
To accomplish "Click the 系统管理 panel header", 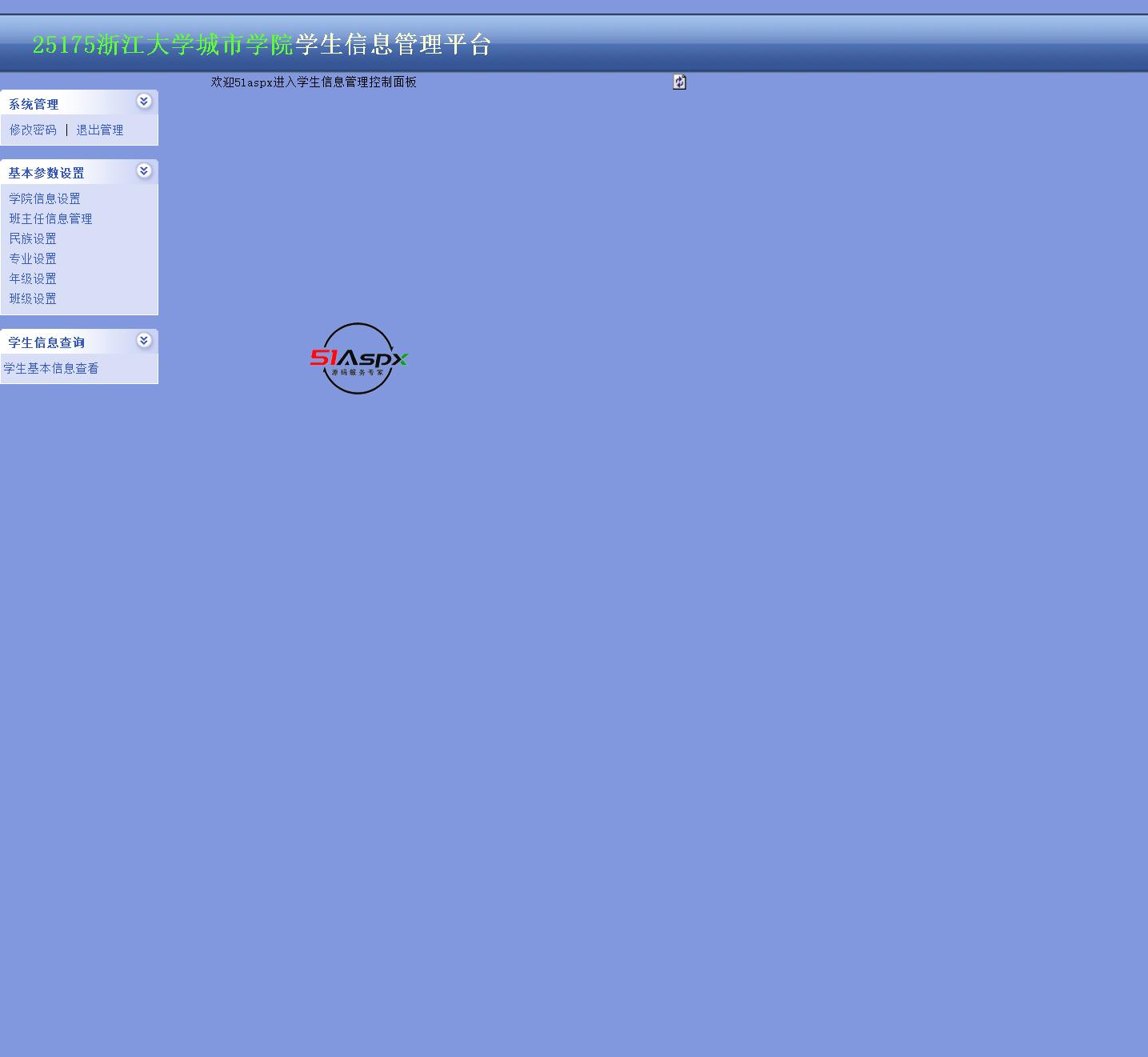I will 79,102.
